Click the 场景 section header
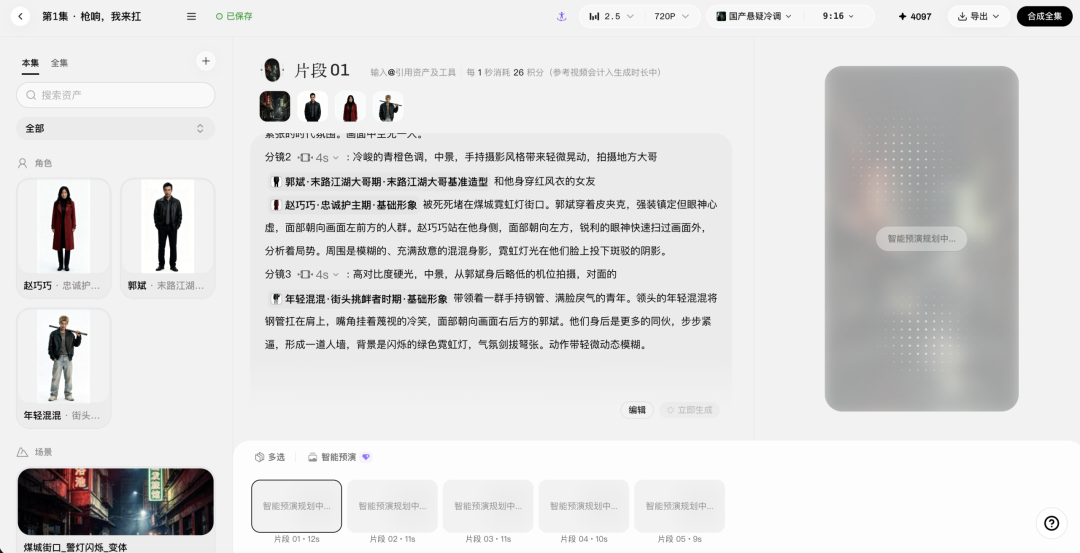This screenshot has height=553, width=1080. tap(34, 452)
